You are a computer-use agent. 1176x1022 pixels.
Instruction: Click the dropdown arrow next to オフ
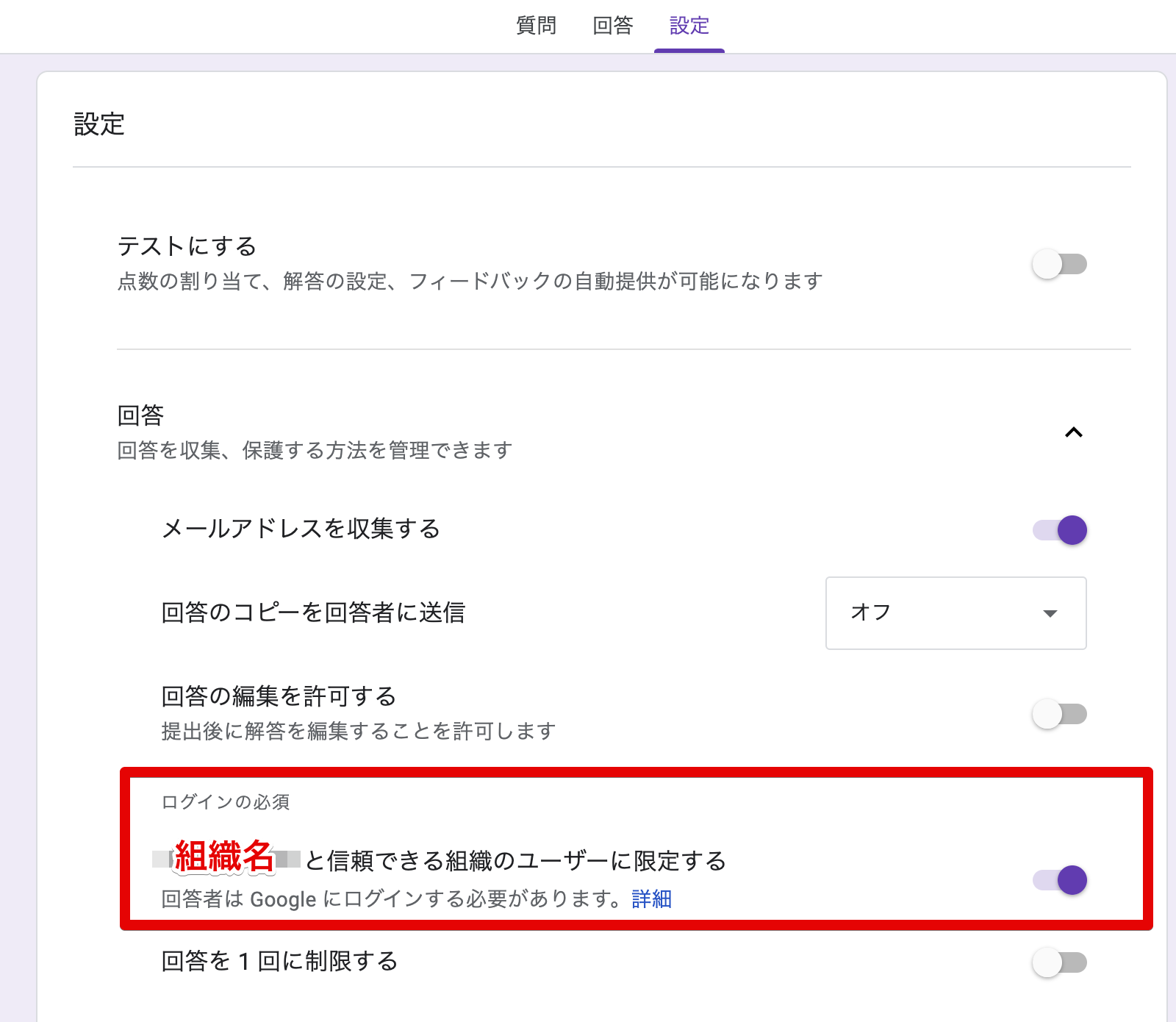click(1050, 613)
